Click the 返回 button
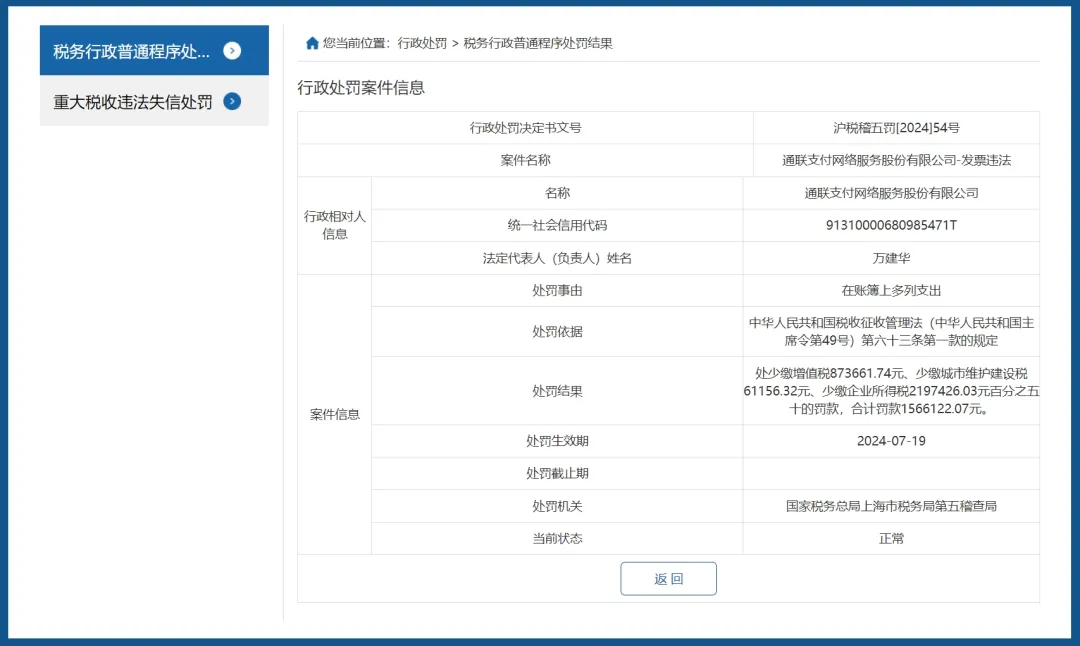This screenshot has height=646, width=1080. point(668,579)
